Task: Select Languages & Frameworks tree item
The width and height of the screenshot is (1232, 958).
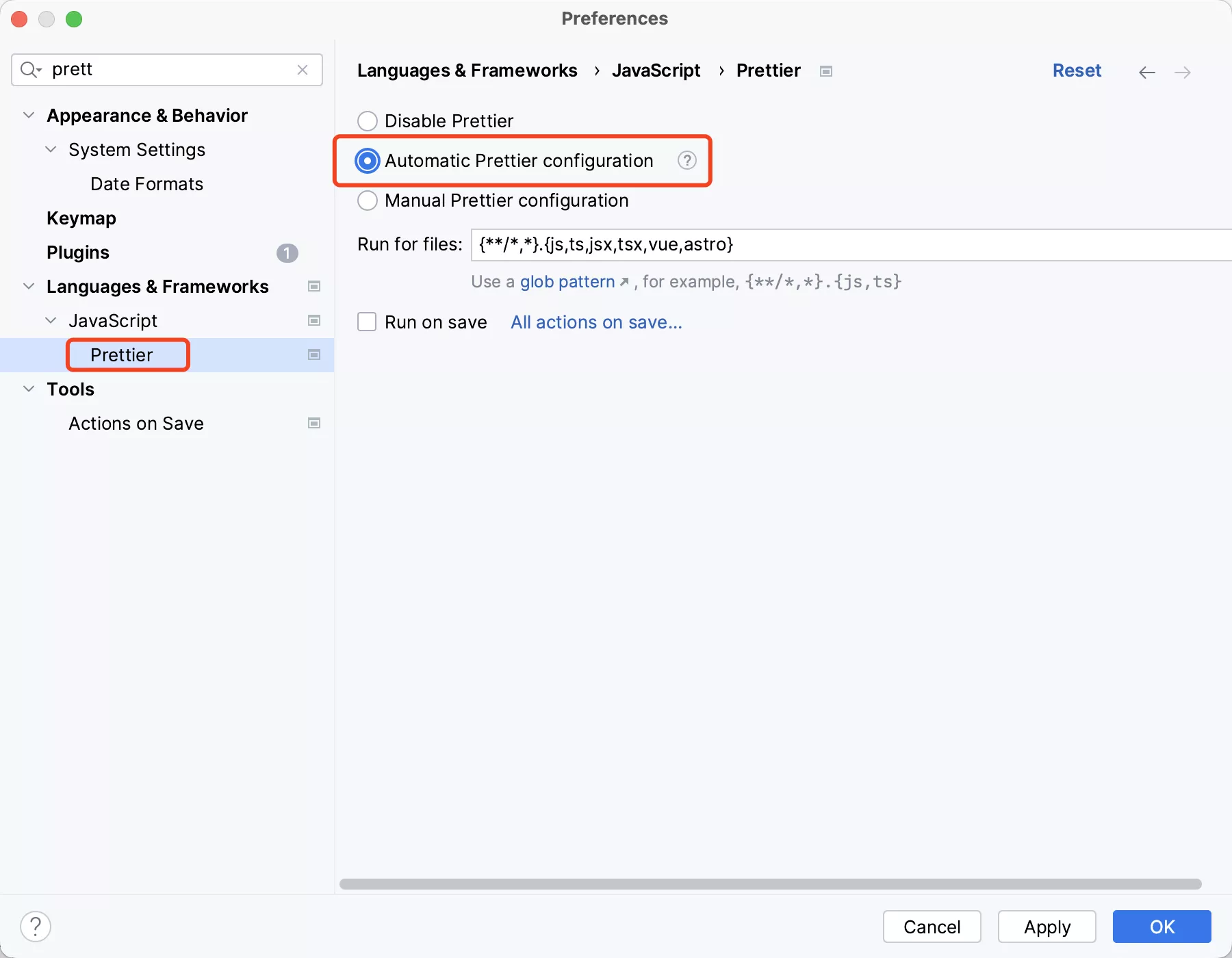Action: pyautogui.click(x=157, y=287)
